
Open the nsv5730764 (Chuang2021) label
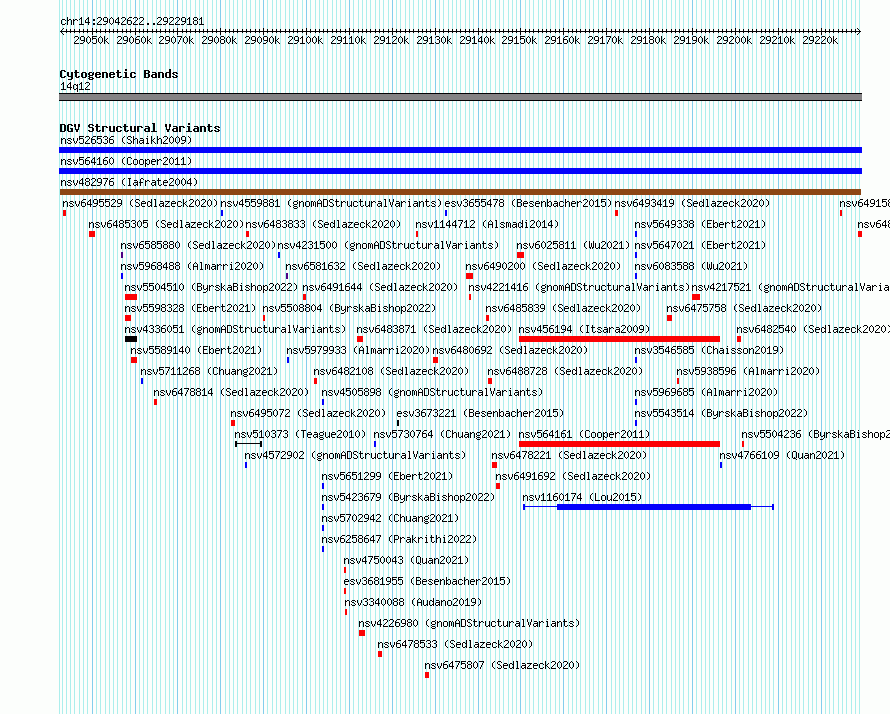click(442, 434)
